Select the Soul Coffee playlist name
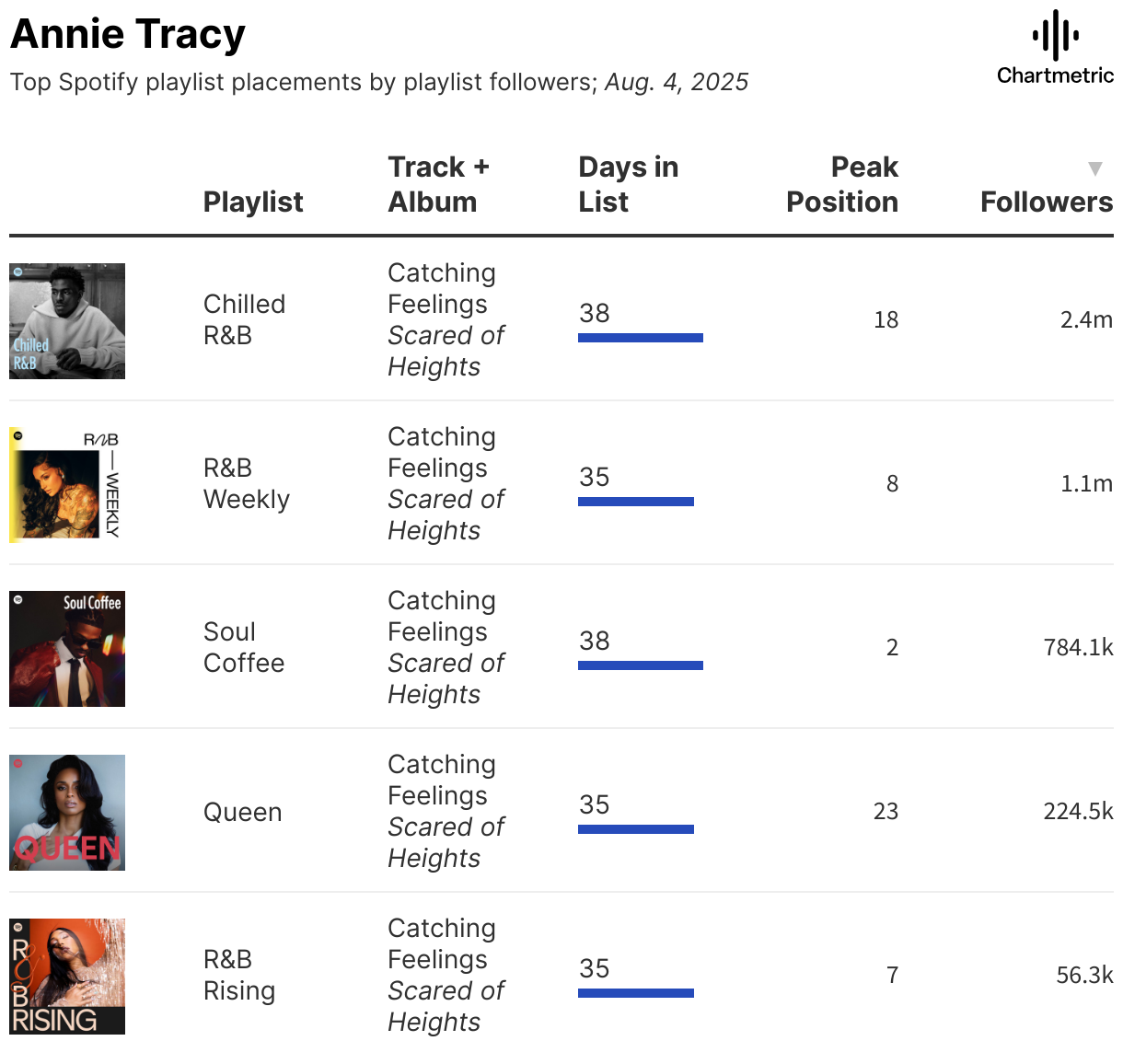 [244, 647]
